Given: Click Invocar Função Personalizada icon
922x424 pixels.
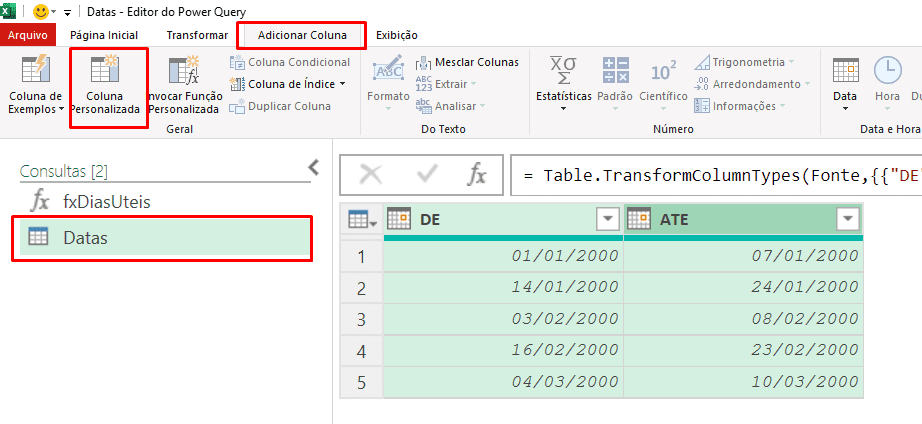Looking at the screenshot, I should 184,70.
